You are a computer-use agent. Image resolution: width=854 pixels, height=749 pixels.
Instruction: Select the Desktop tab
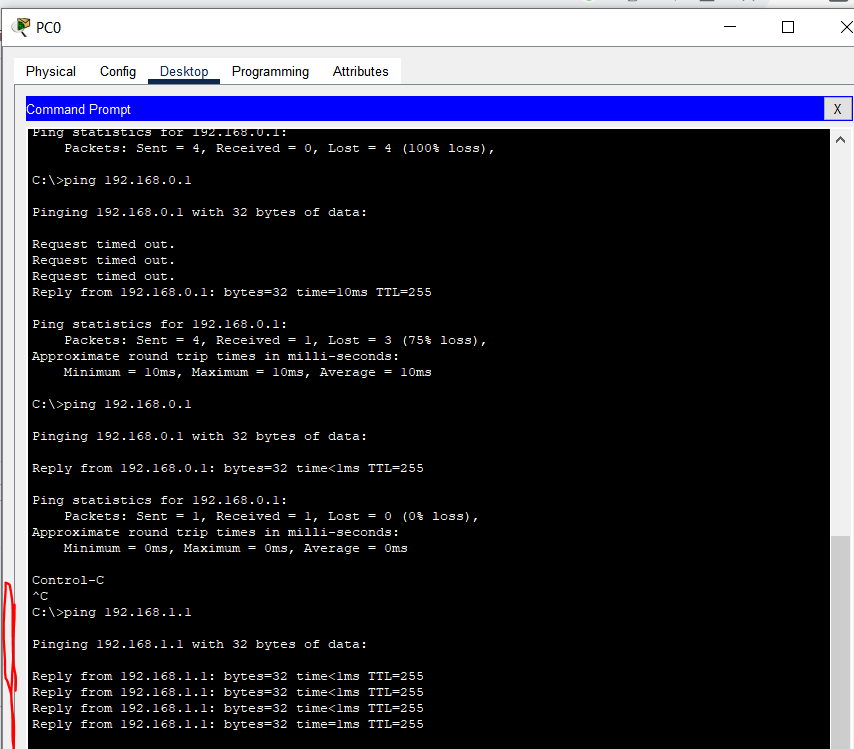tap(183, 71)
